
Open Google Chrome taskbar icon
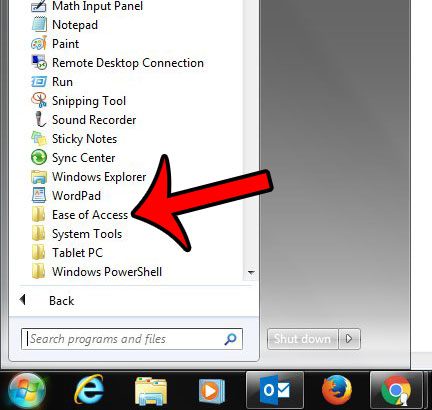396,390
